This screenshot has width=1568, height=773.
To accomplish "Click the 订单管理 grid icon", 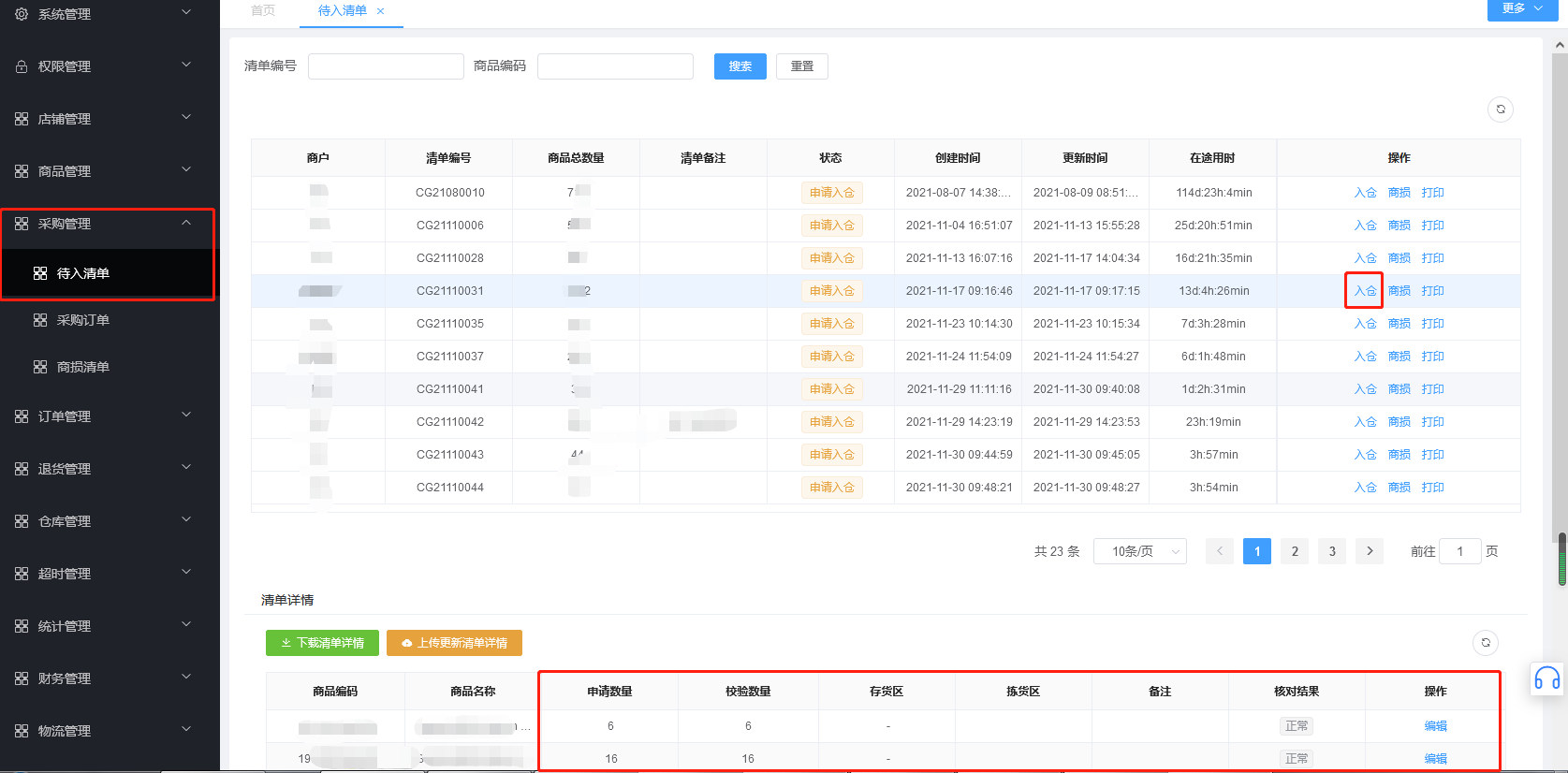I will 22,416.
